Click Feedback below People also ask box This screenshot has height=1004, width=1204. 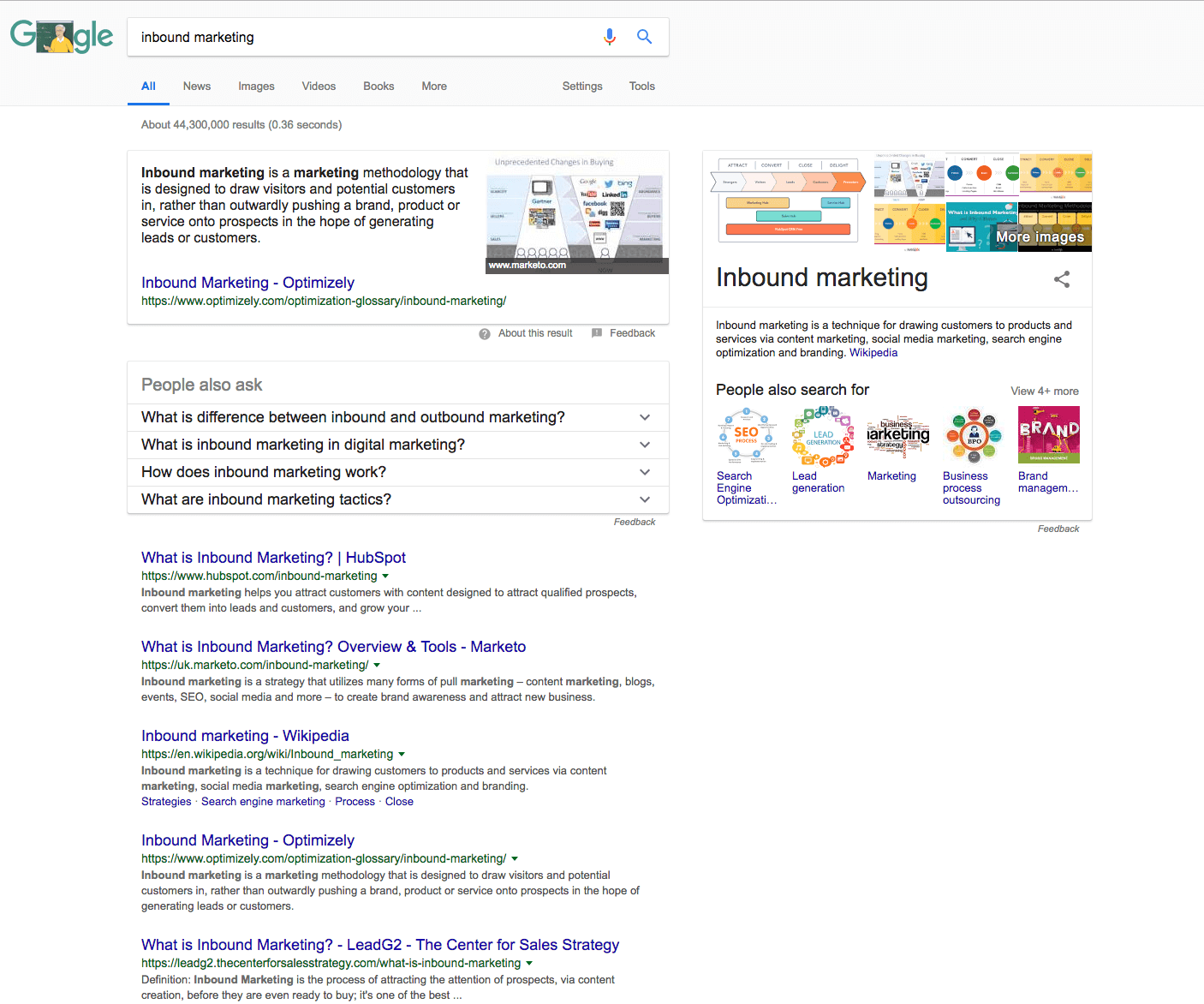pos(635,522)
